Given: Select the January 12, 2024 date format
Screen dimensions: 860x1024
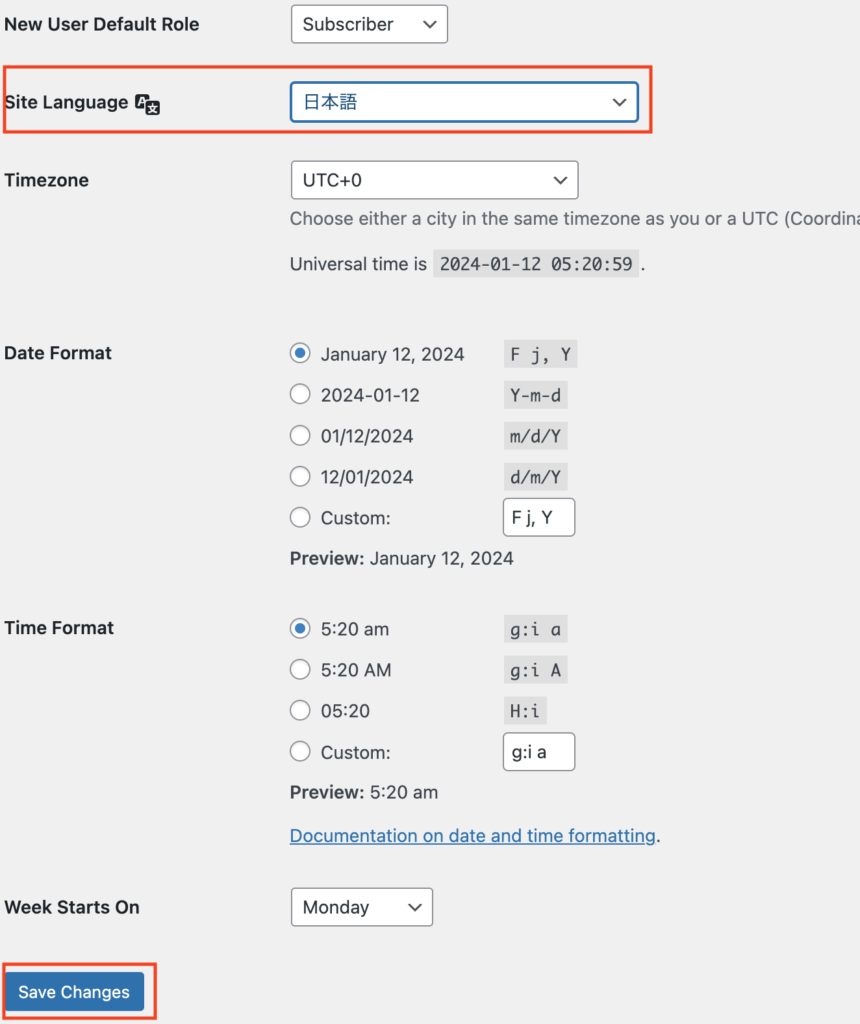Looking at the screenshot, I should pos(300,353).
